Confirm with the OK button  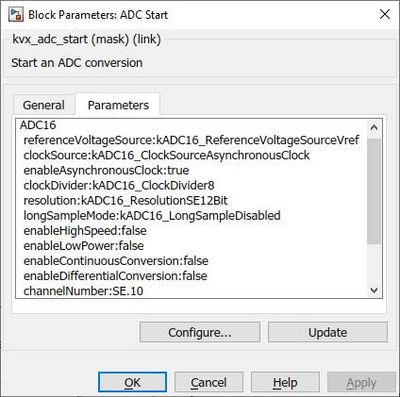tap(132, 382)
